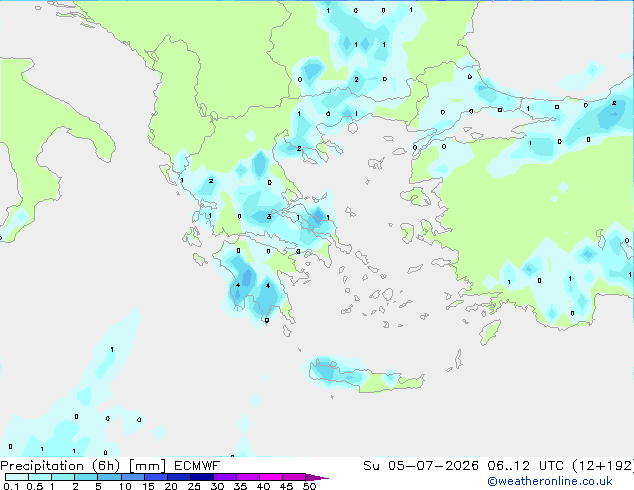Pick the legend swatch between 35 and 40
The image size is (634, 490).
pos(247,477)
